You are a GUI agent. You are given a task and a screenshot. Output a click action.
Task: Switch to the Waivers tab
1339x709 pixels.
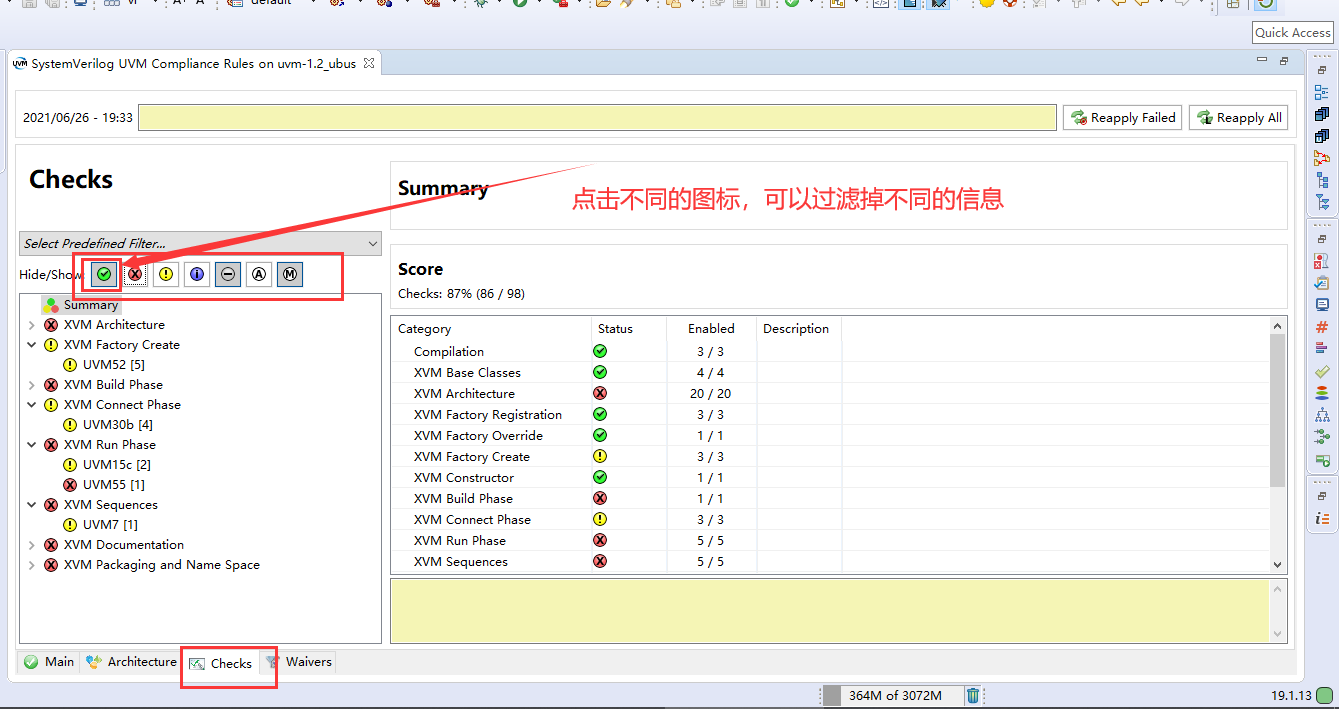(x=306, y=661)
